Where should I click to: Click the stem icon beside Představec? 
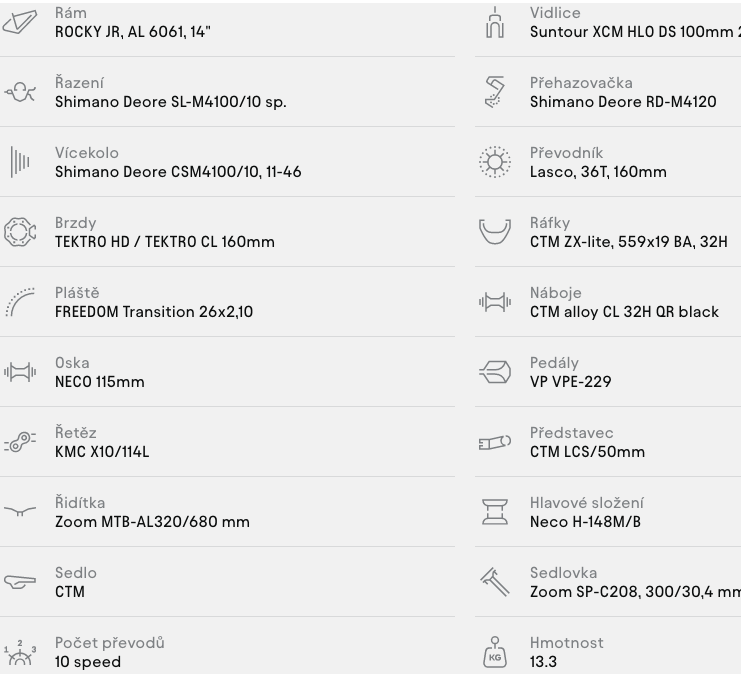pyautogui.click(x=493, y=442)
